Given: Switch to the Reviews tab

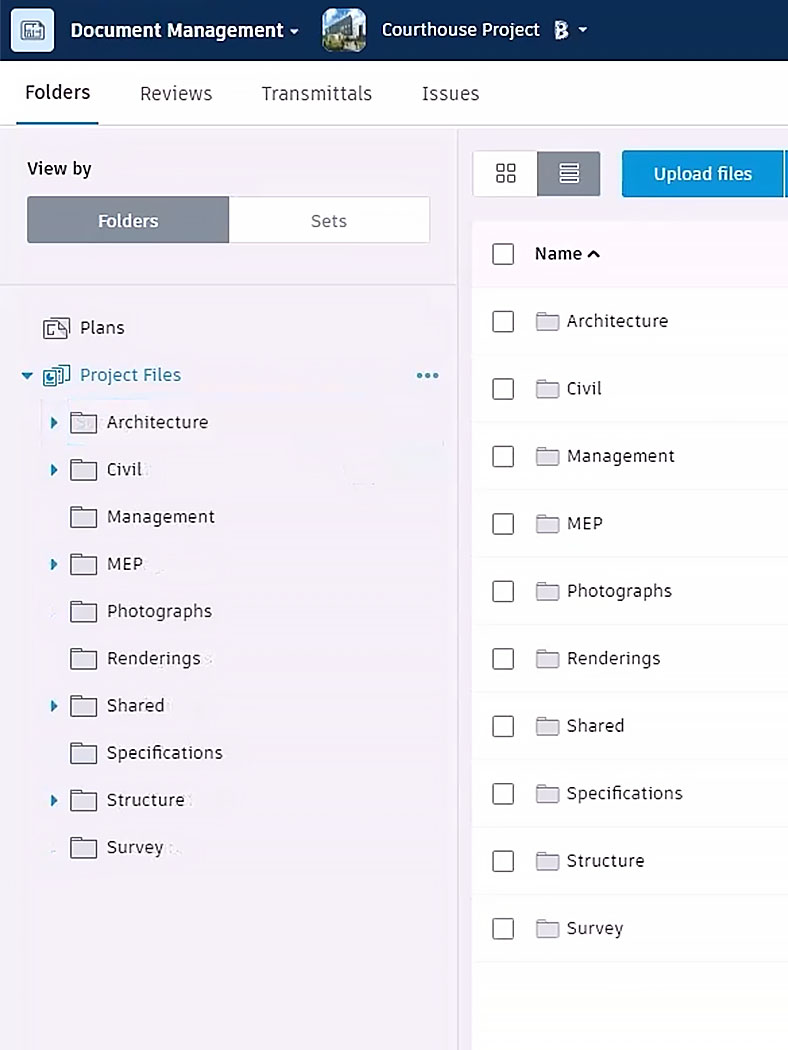Looking at the screenshot, I should (176, 94).
